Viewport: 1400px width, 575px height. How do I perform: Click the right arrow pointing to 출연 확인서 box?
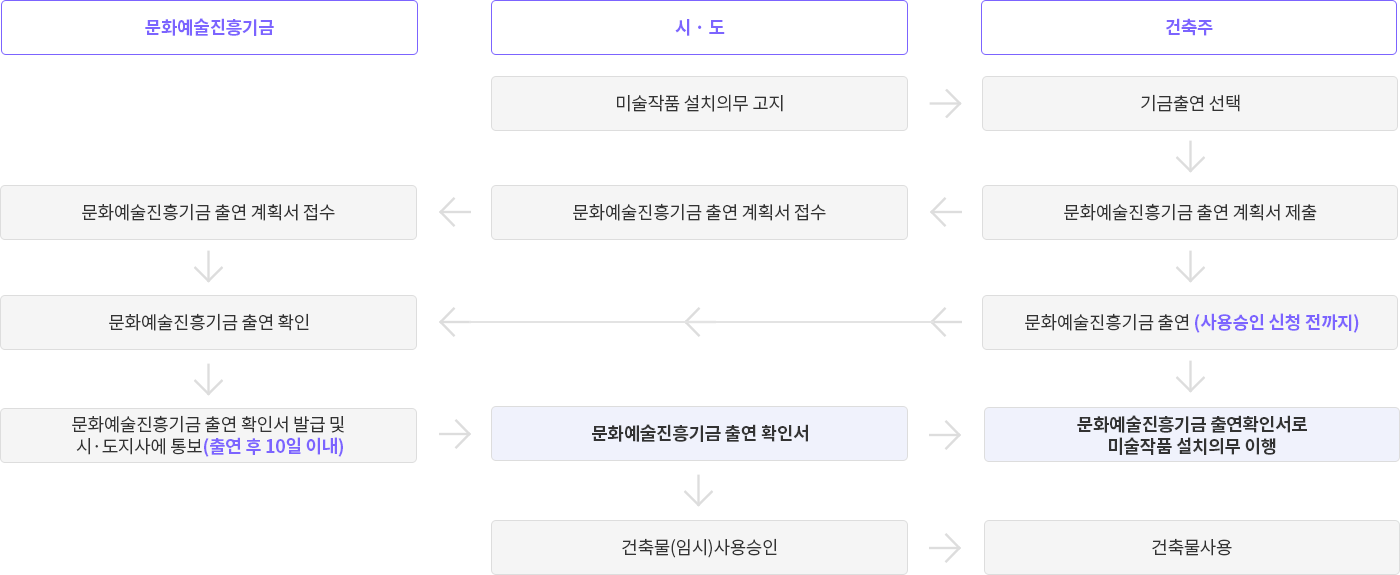(455, 434)
